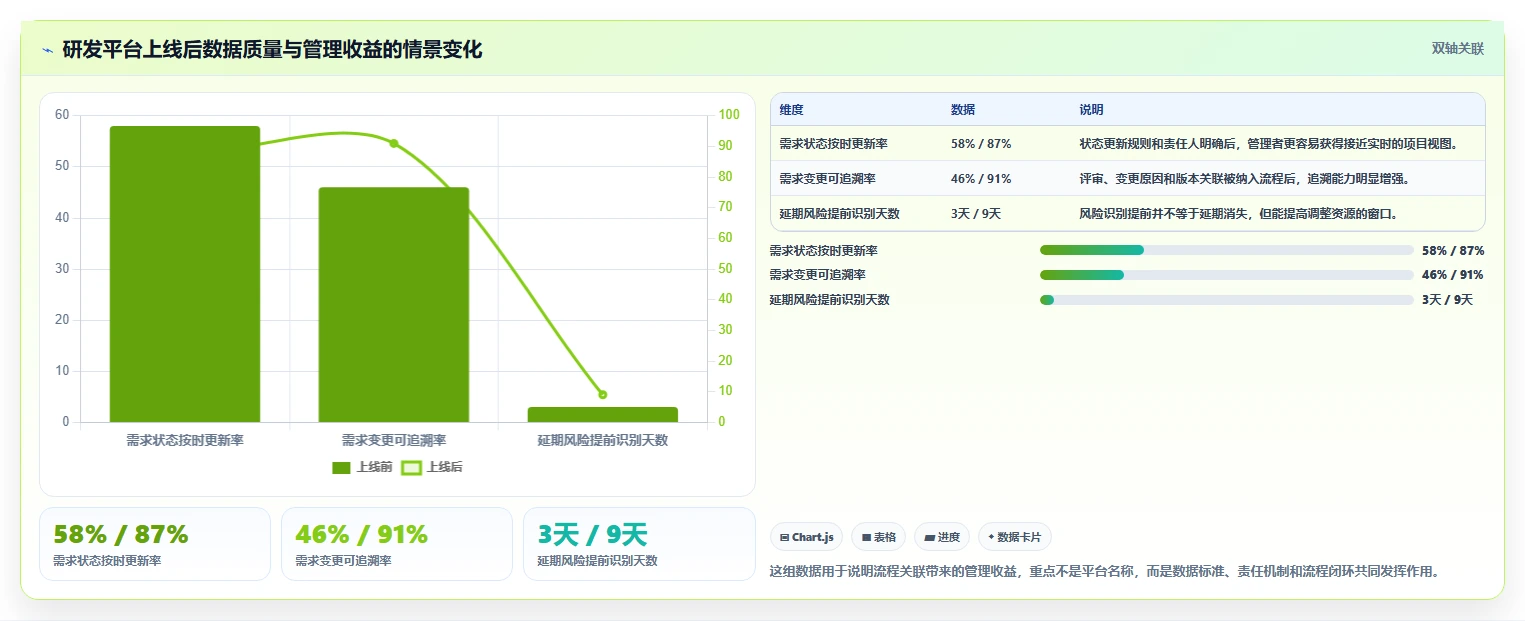The height and width of the screenshot is (621, 1525).
Task: Click the lightning icon beside the title
Action: point(47,50)
